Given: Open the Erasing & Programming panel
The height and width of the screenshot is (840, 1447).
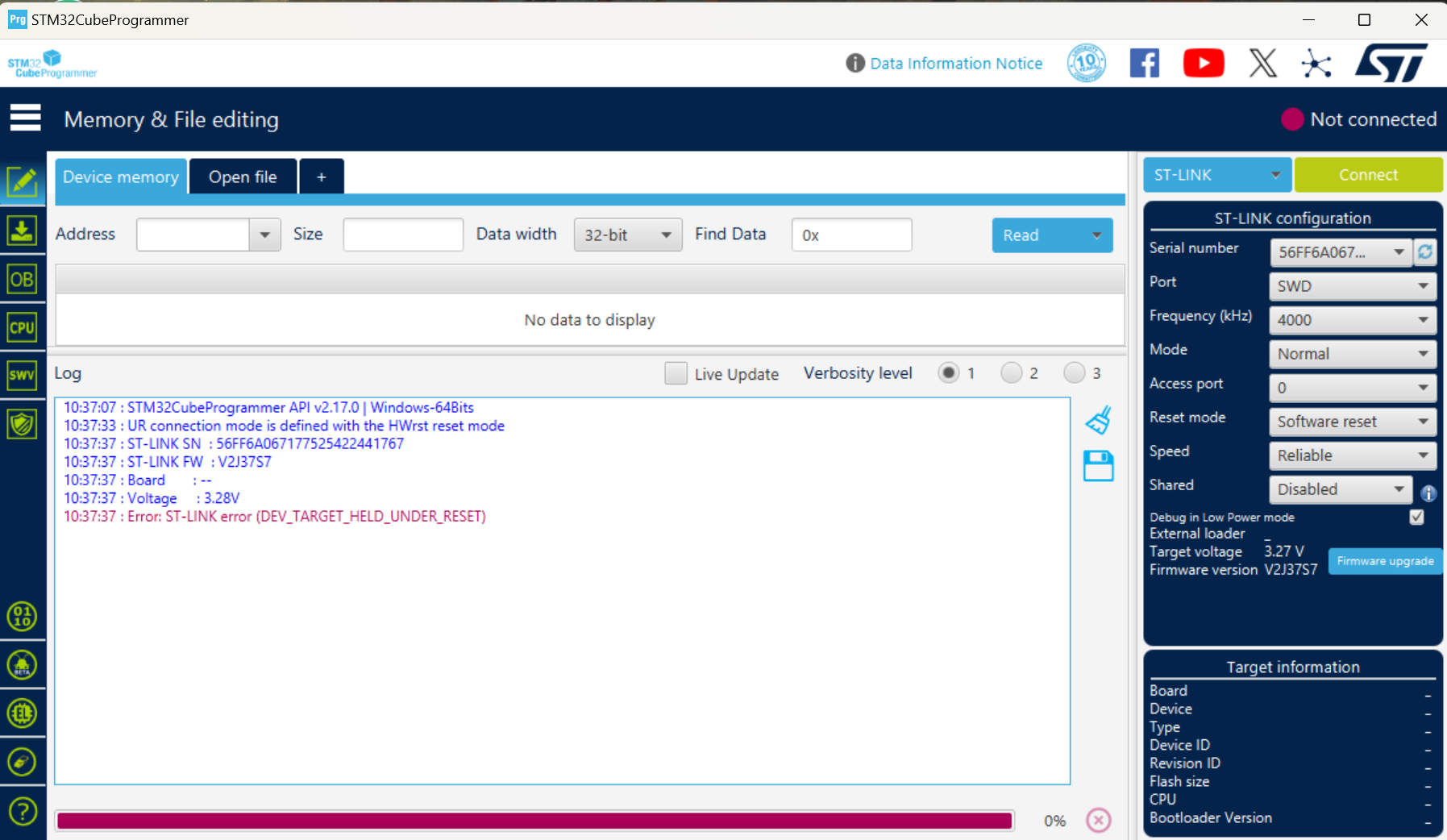Looking at the screenshot, I should coord(23,230).
